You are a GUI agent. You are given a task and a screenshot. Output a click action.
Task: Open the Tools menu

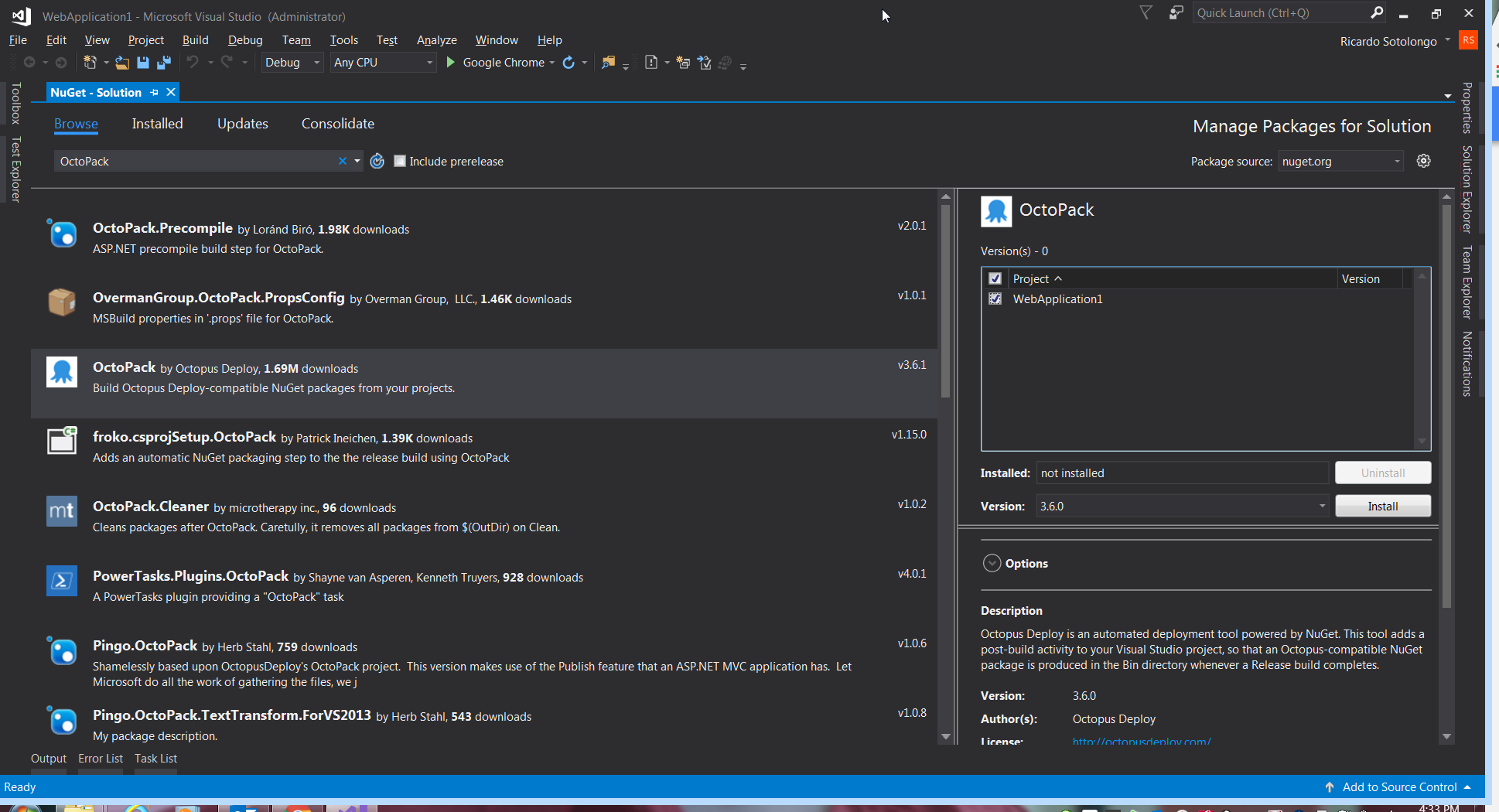tap(343, 40)
